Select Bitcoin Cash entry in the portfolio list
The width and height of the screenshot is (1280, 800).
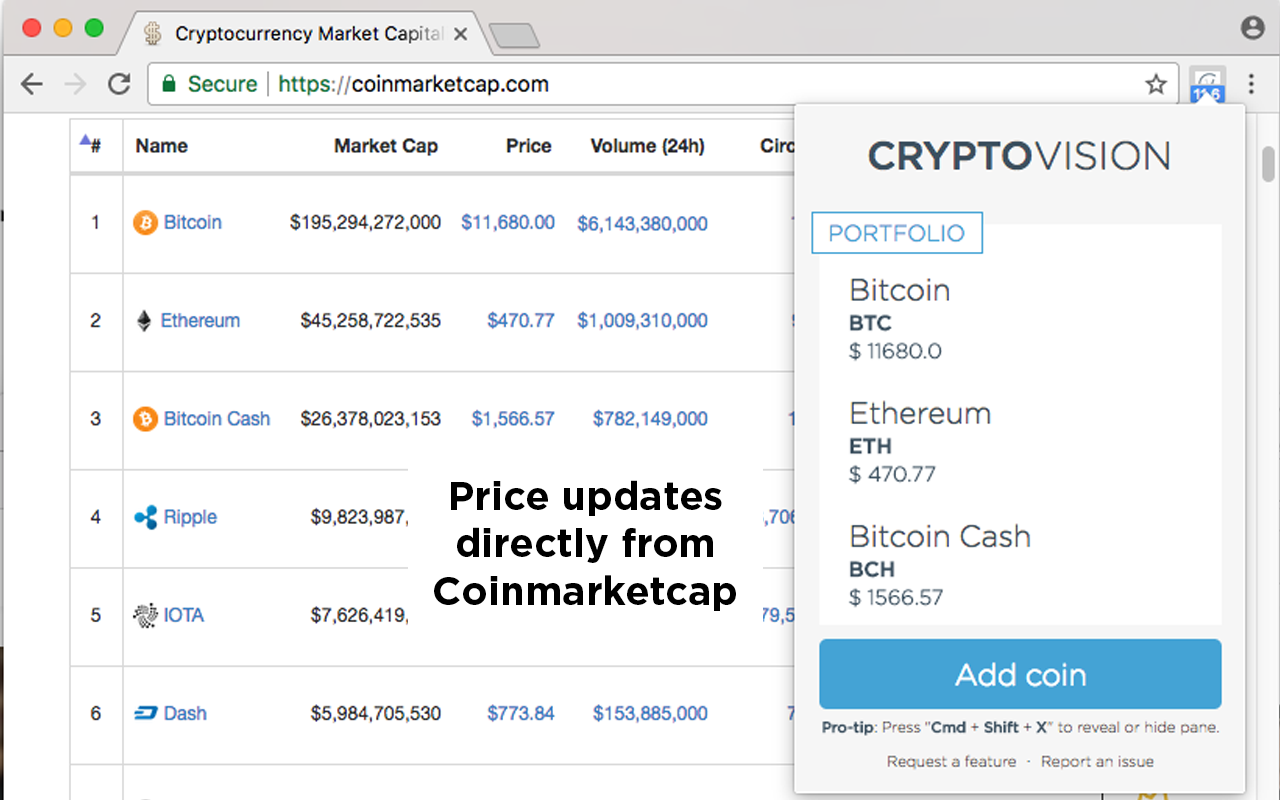coord(1020,565)
